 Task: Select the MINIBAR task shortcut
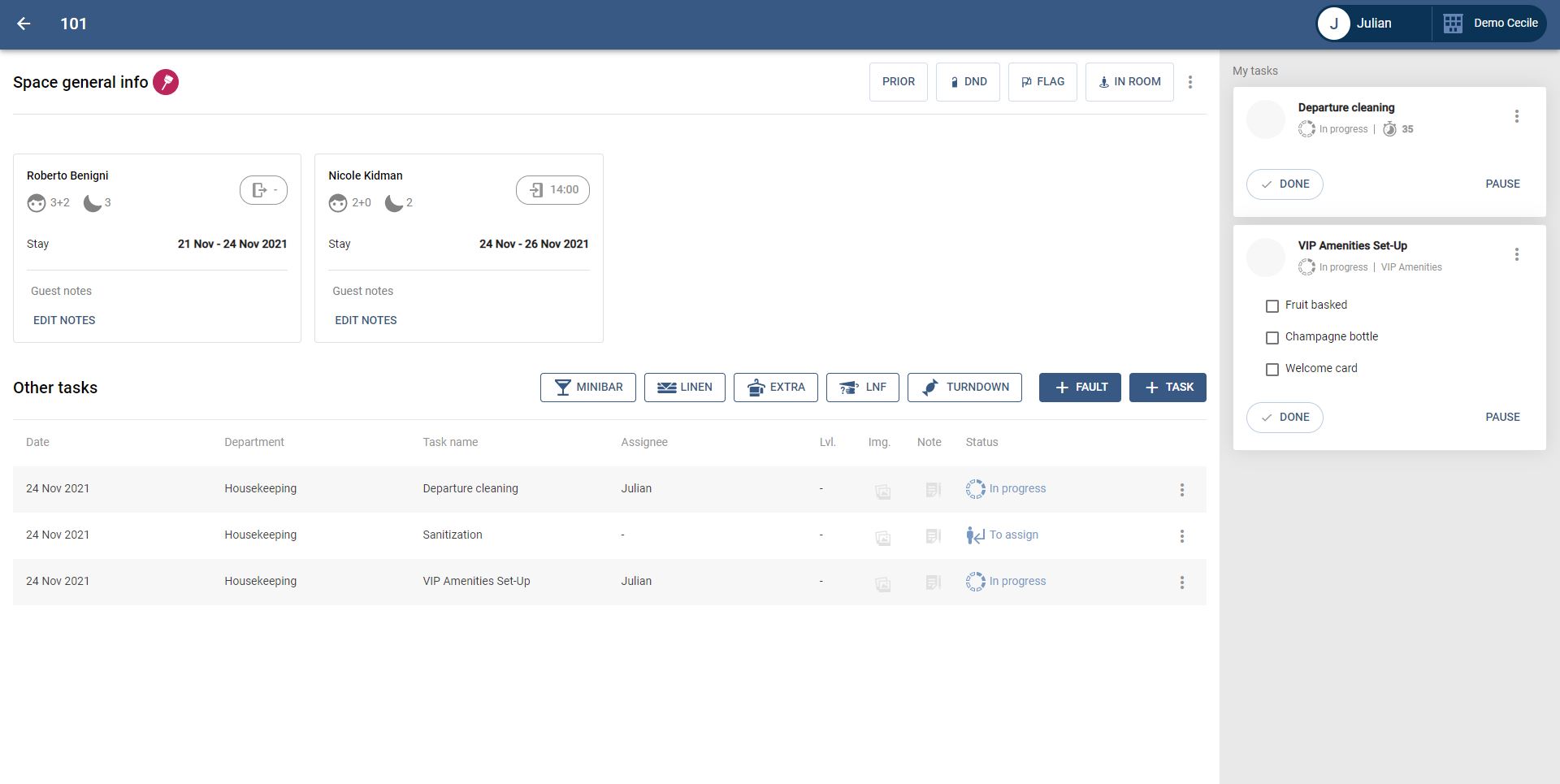click(588, 388)
